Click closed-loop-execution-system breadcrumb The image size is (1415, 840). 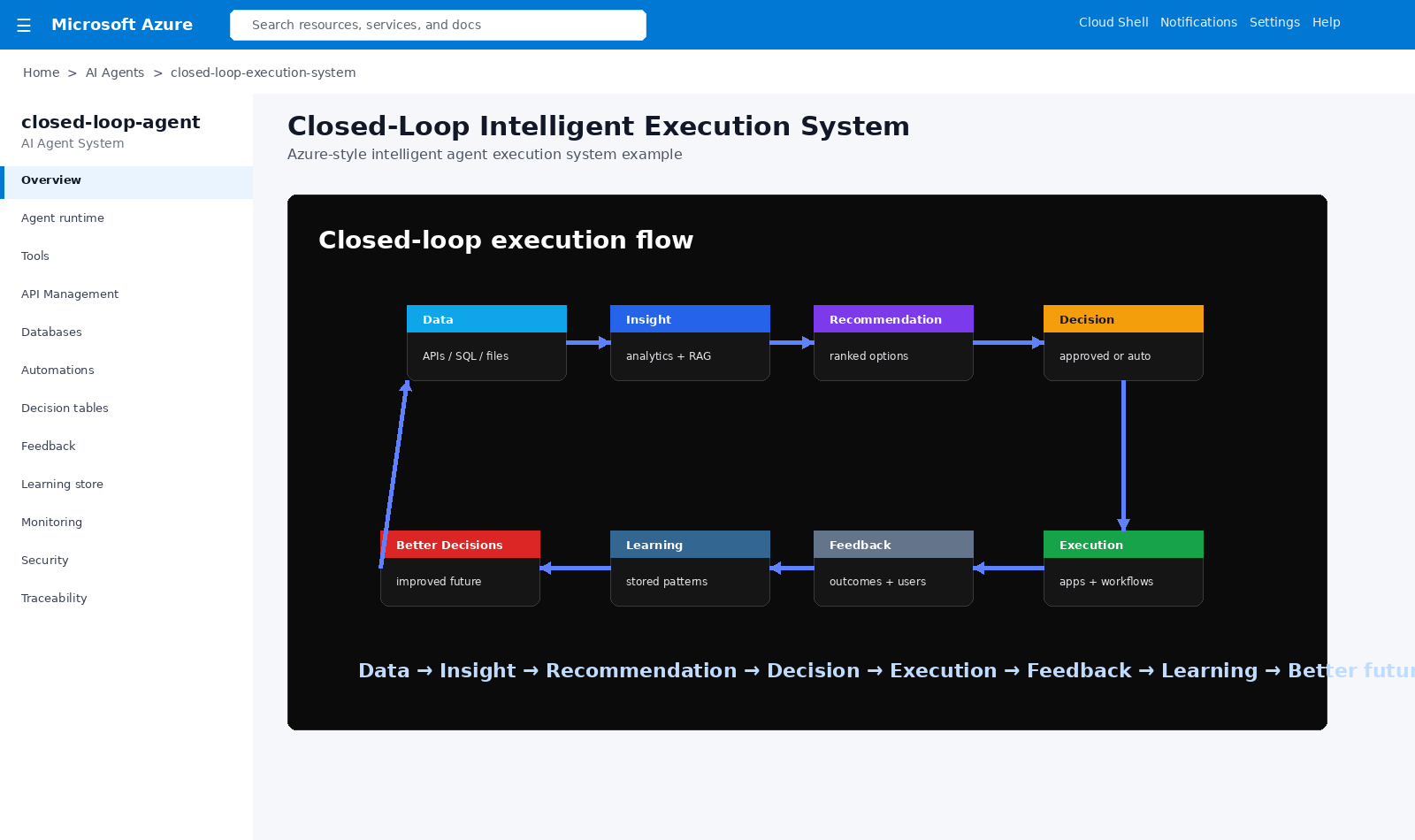coord(263,73)
